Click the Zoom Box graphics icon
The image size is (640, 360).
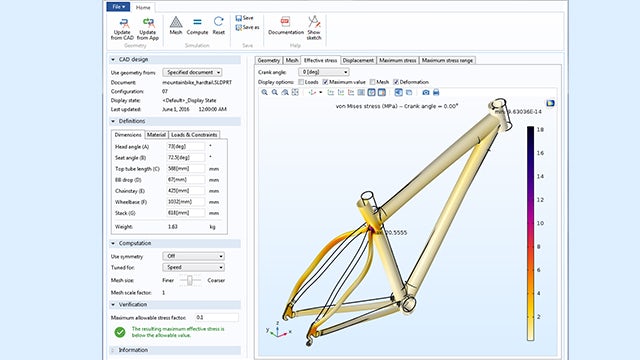(x=285, y=93)
